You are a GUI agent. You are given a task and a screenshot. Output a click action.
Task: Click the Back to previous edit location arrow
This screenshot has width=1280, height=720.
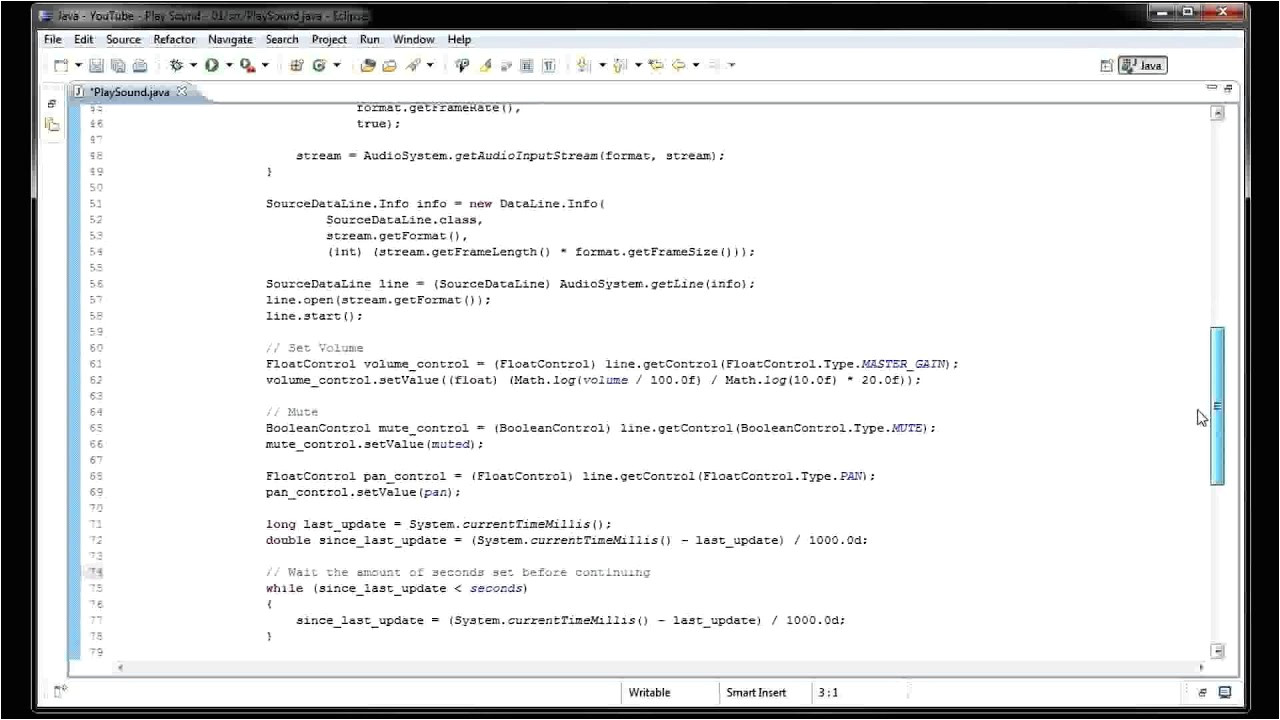679,66
